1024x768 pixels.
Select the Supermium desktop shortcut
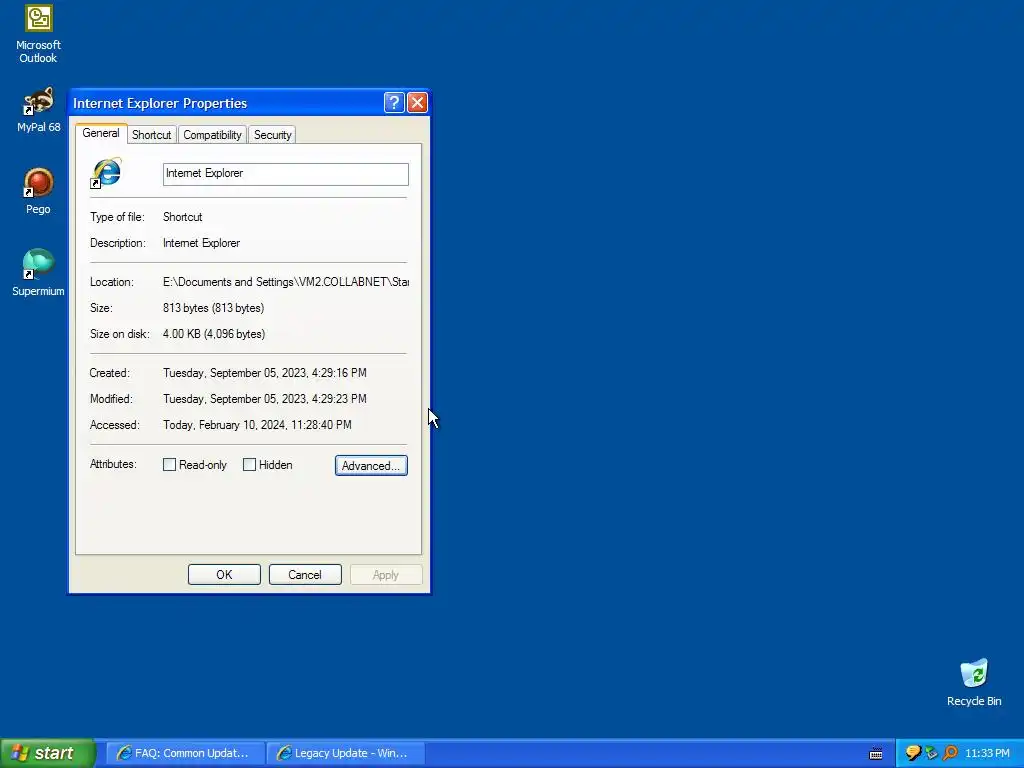point(38,273)
